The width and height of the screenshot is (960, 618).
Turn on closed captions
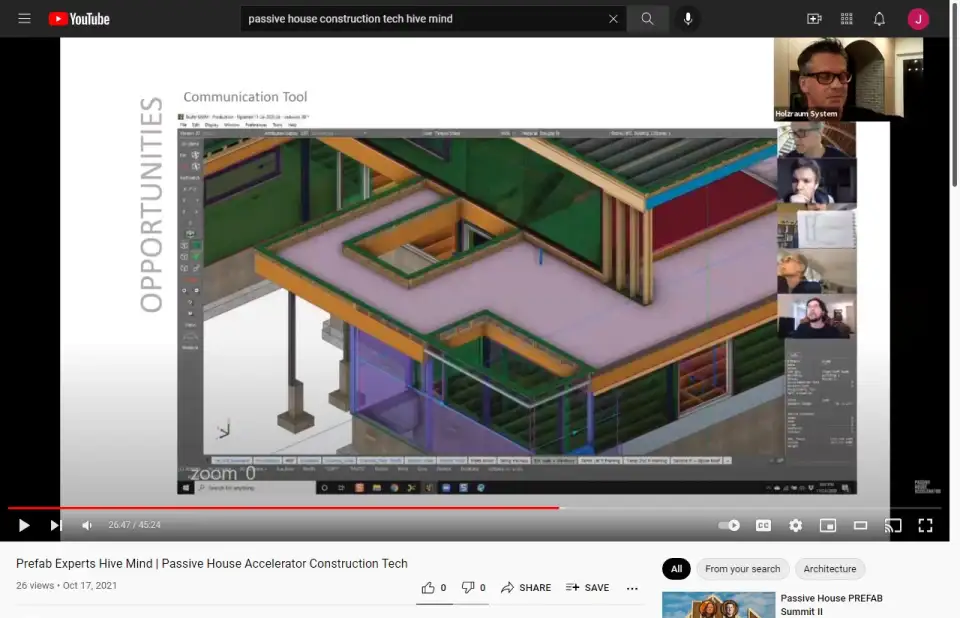(763, 525)
